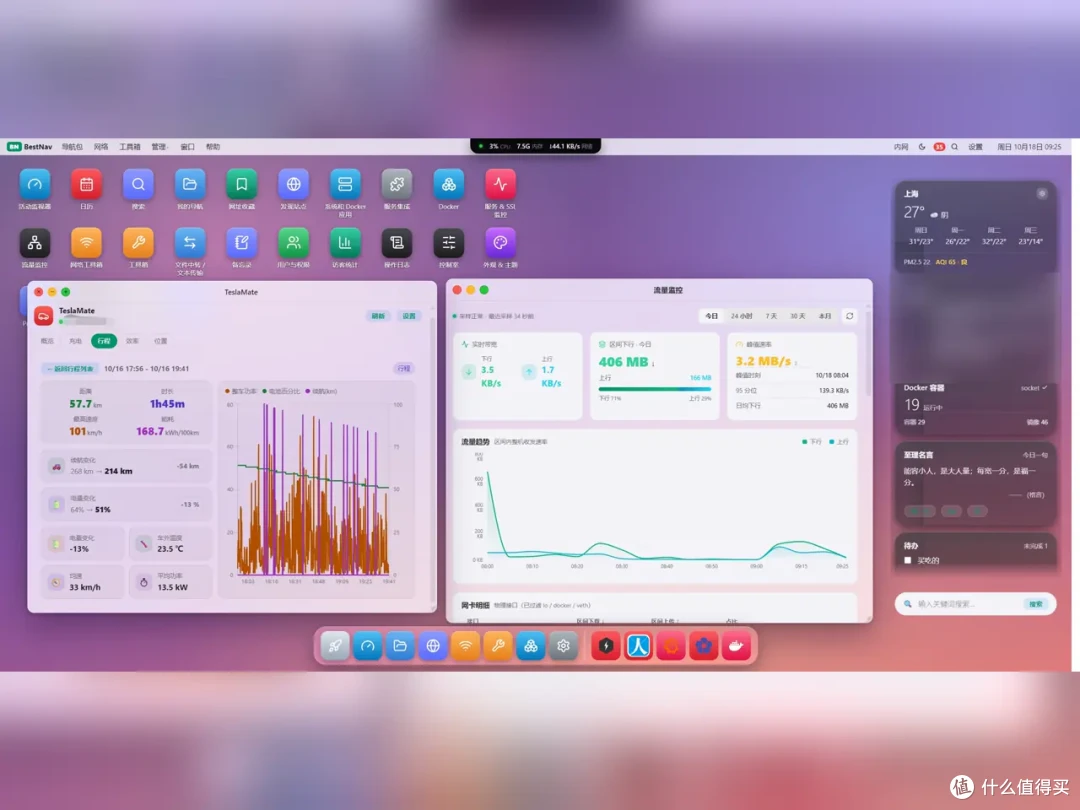Click the 406 MB traffic progress bar
Viewport: 1080px width, 810px height.
click(x=654, y=389)
